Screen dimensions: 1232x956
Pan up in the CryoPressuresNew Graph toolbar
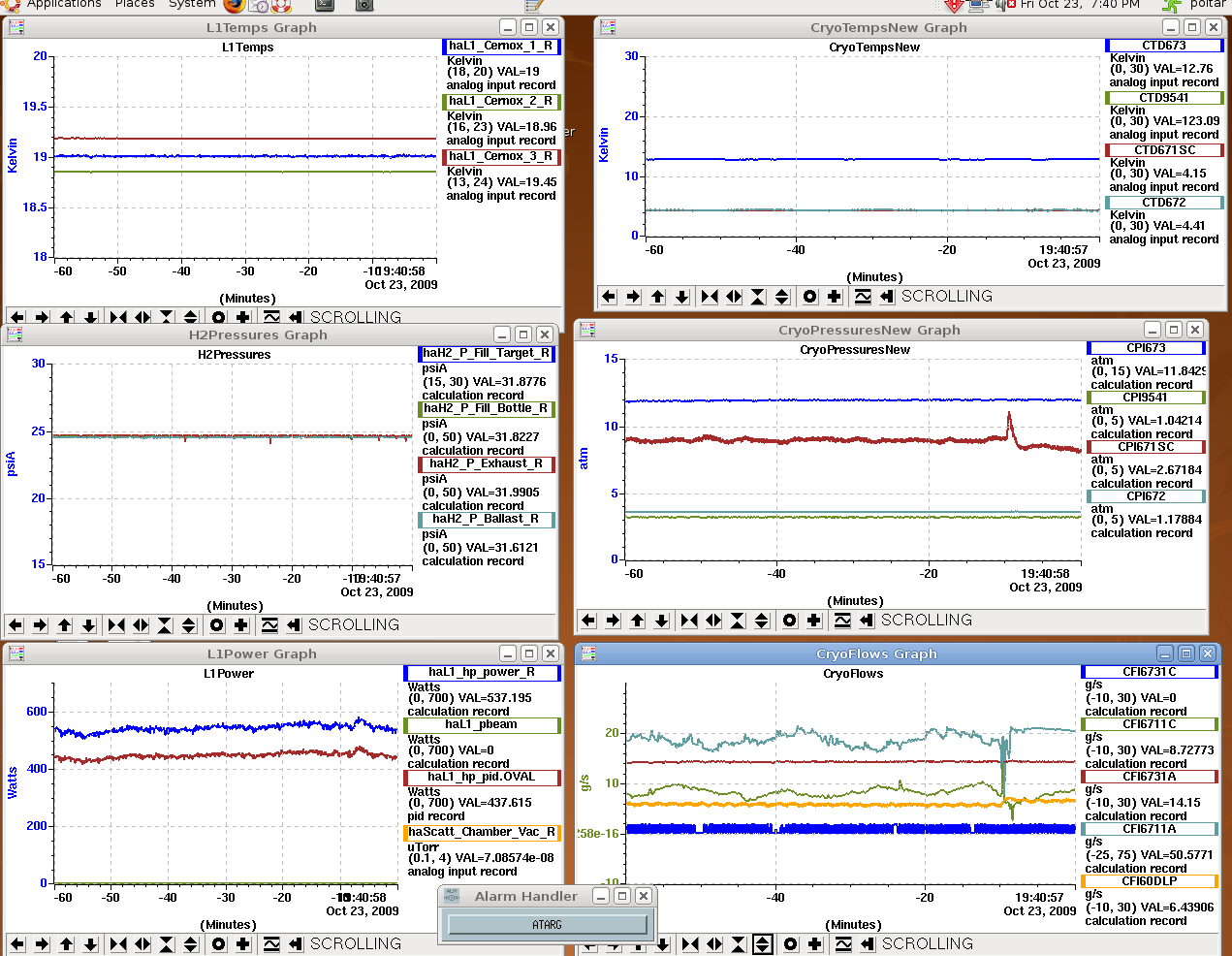point(638,621)
